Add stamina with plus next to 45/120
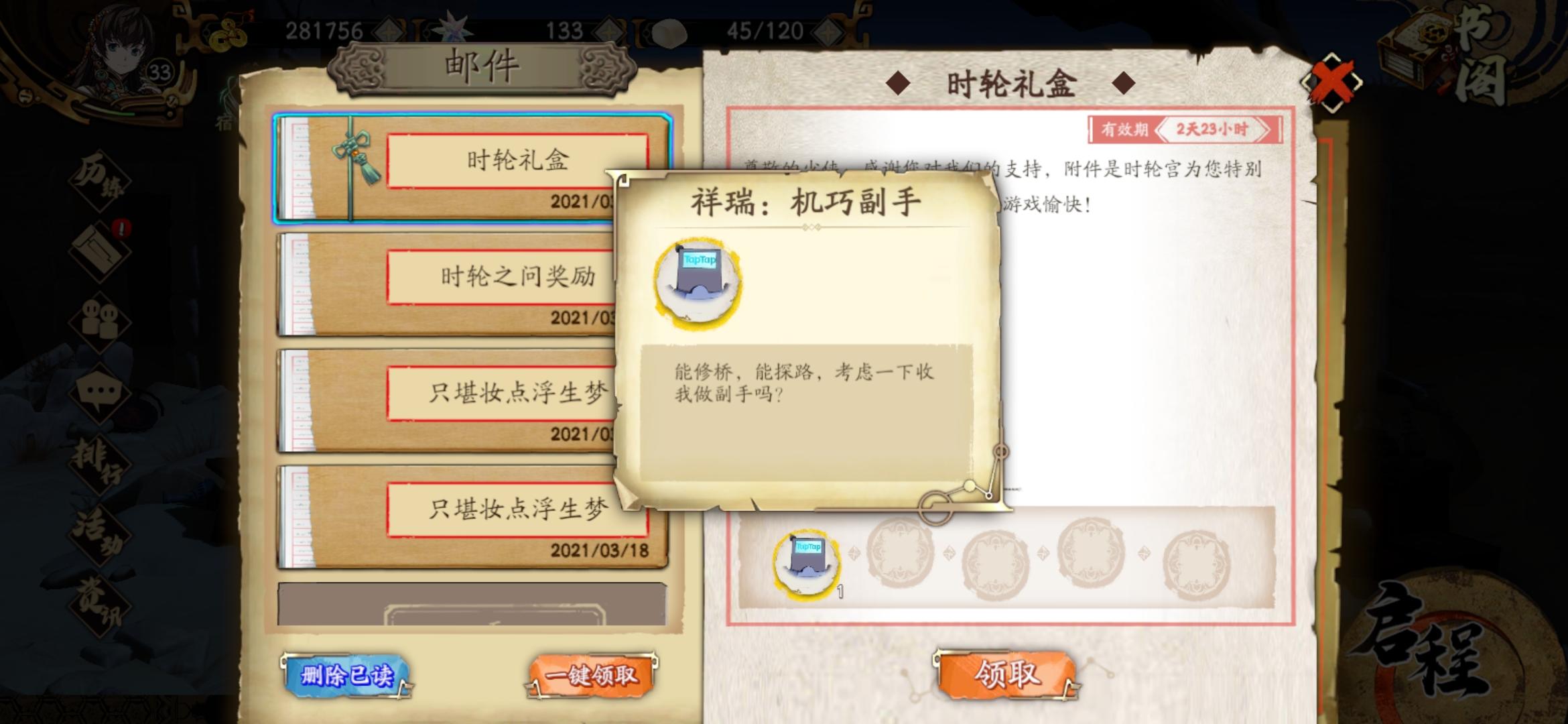 [829, 31]
